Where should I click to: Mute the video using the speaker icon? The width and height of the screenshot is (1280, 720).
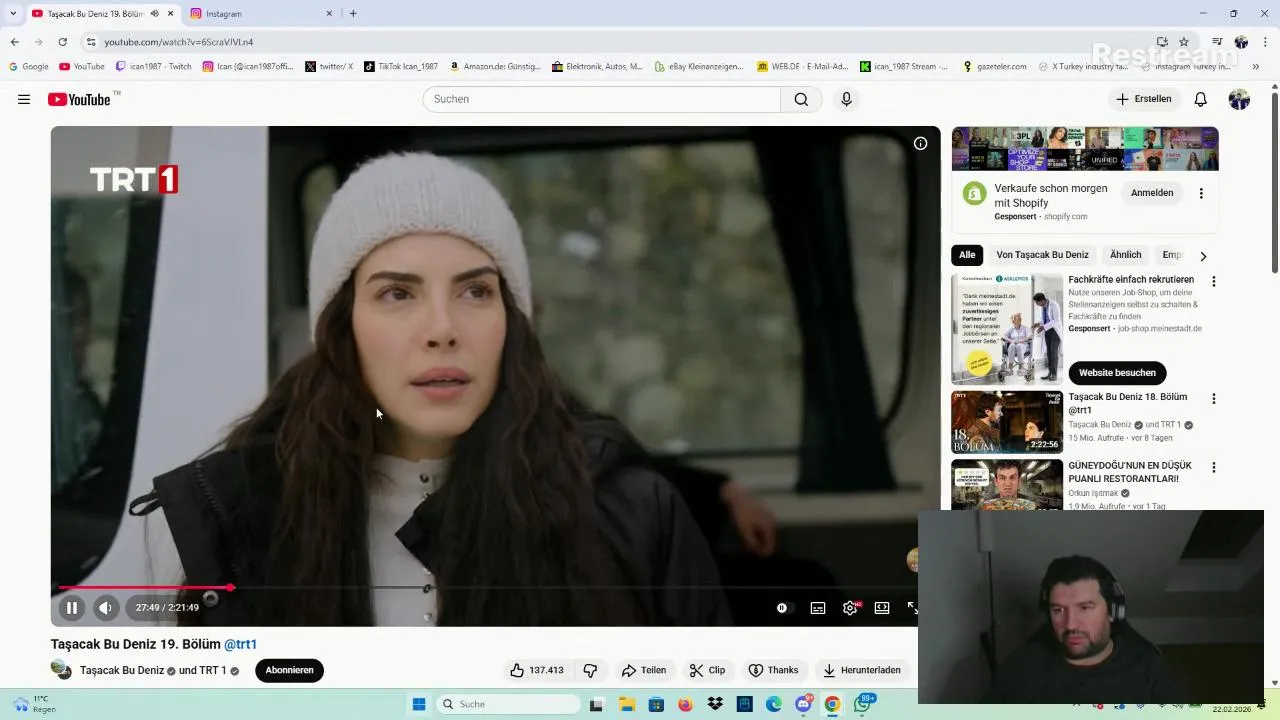(x=106, y=607)
